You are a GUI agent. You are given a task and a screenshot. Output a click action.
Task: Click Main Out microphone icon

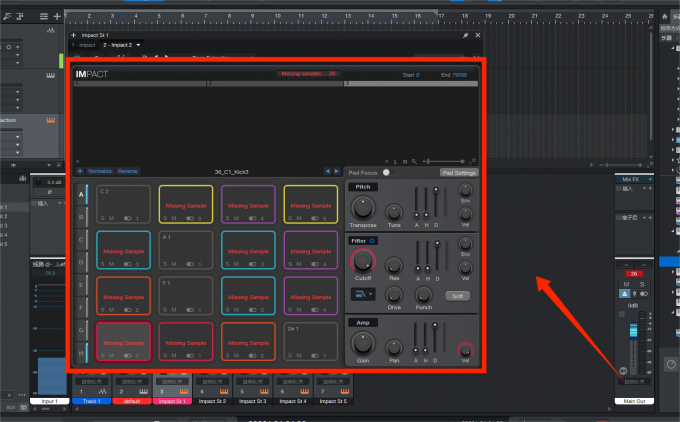pyautogui.click(x=634, y=294)
